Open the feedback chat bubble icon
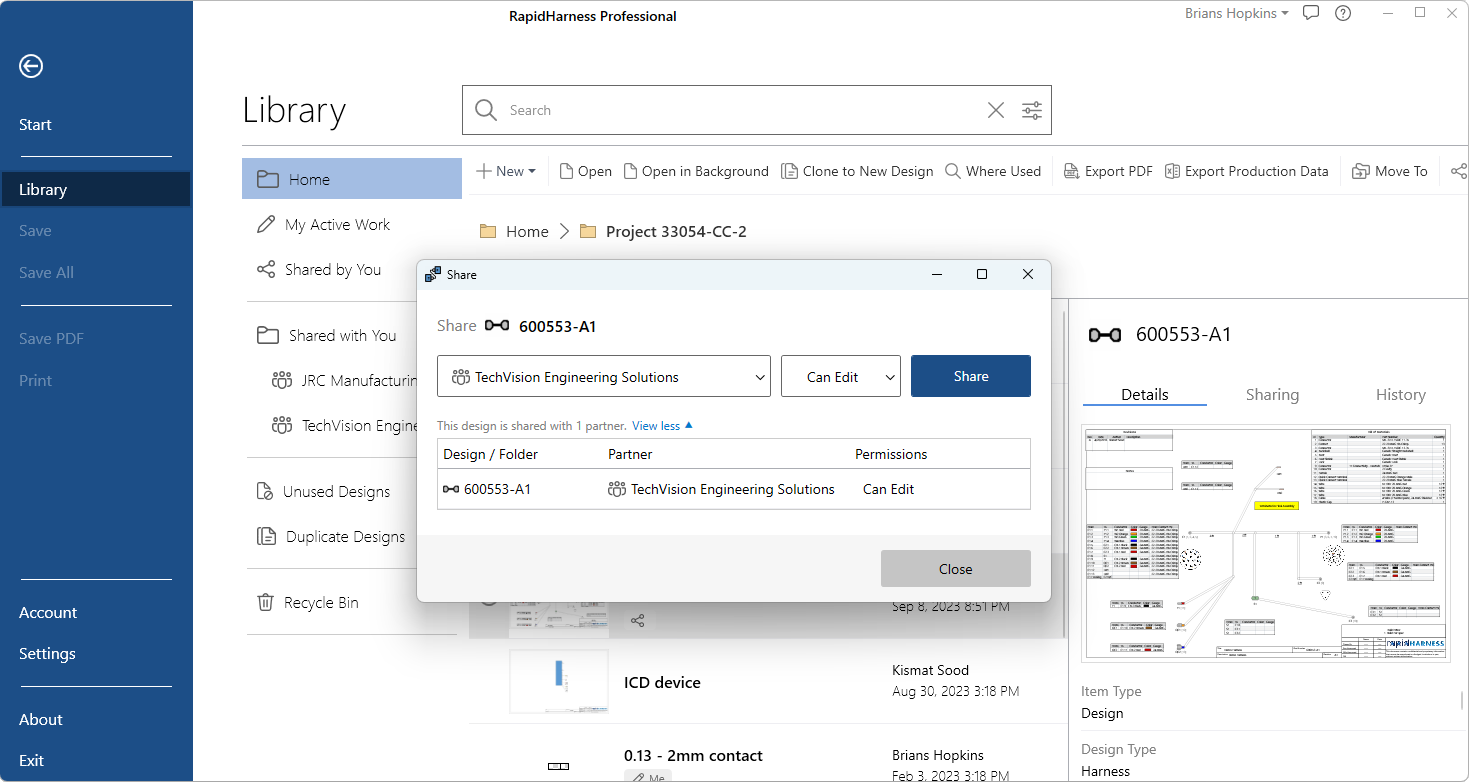 [1311, 13]
